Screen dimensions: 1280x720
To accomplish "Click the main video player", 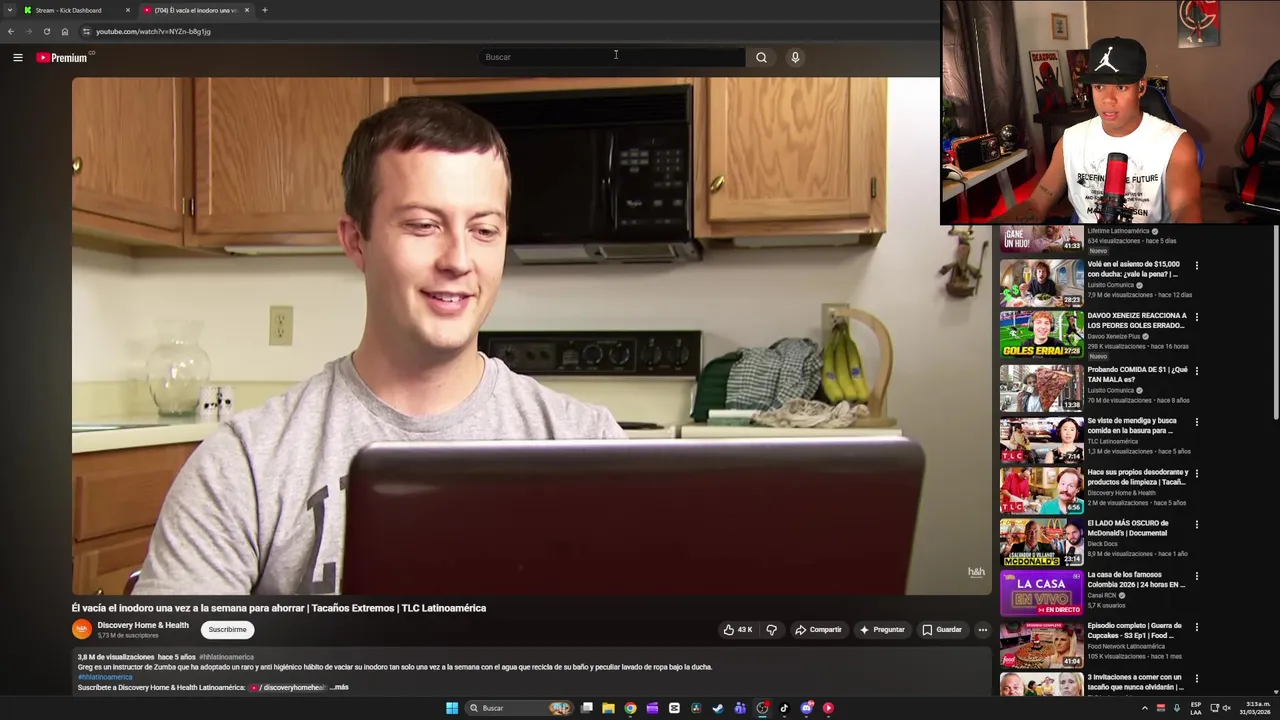I will pos(531,336).
